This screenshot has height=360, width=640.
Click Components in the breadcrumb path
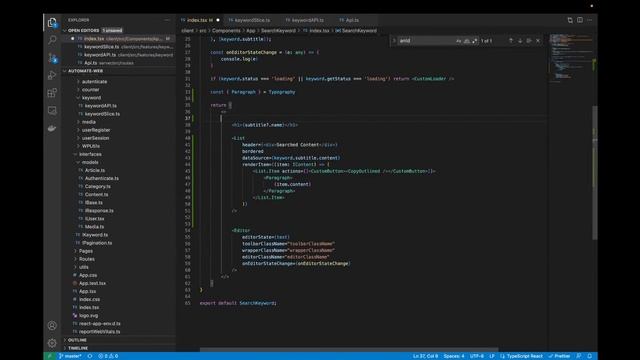tap(226, 31)
